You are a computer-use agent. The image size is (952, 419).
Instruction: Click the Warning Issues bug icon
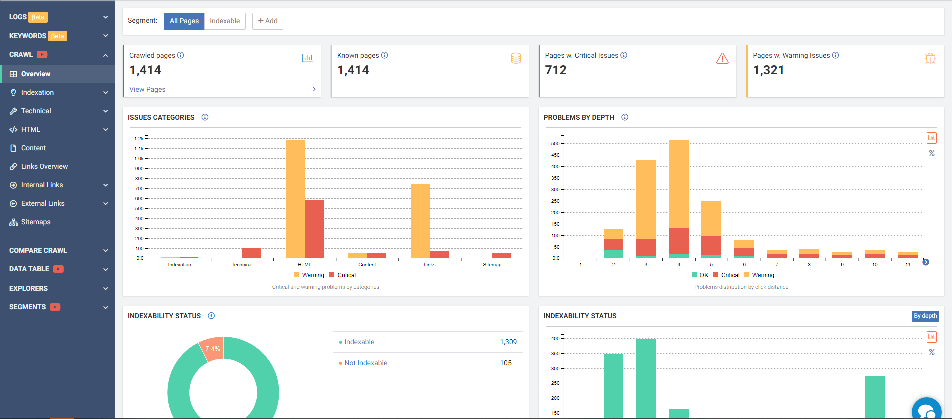coord(930,59)
